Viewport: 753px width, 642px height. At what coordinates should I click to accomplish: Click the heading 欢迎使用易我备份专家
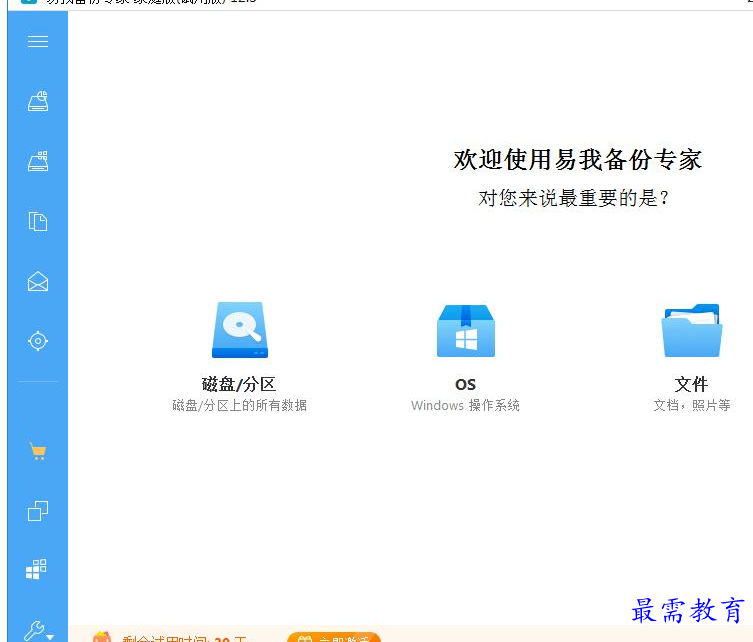pos(577,159)
